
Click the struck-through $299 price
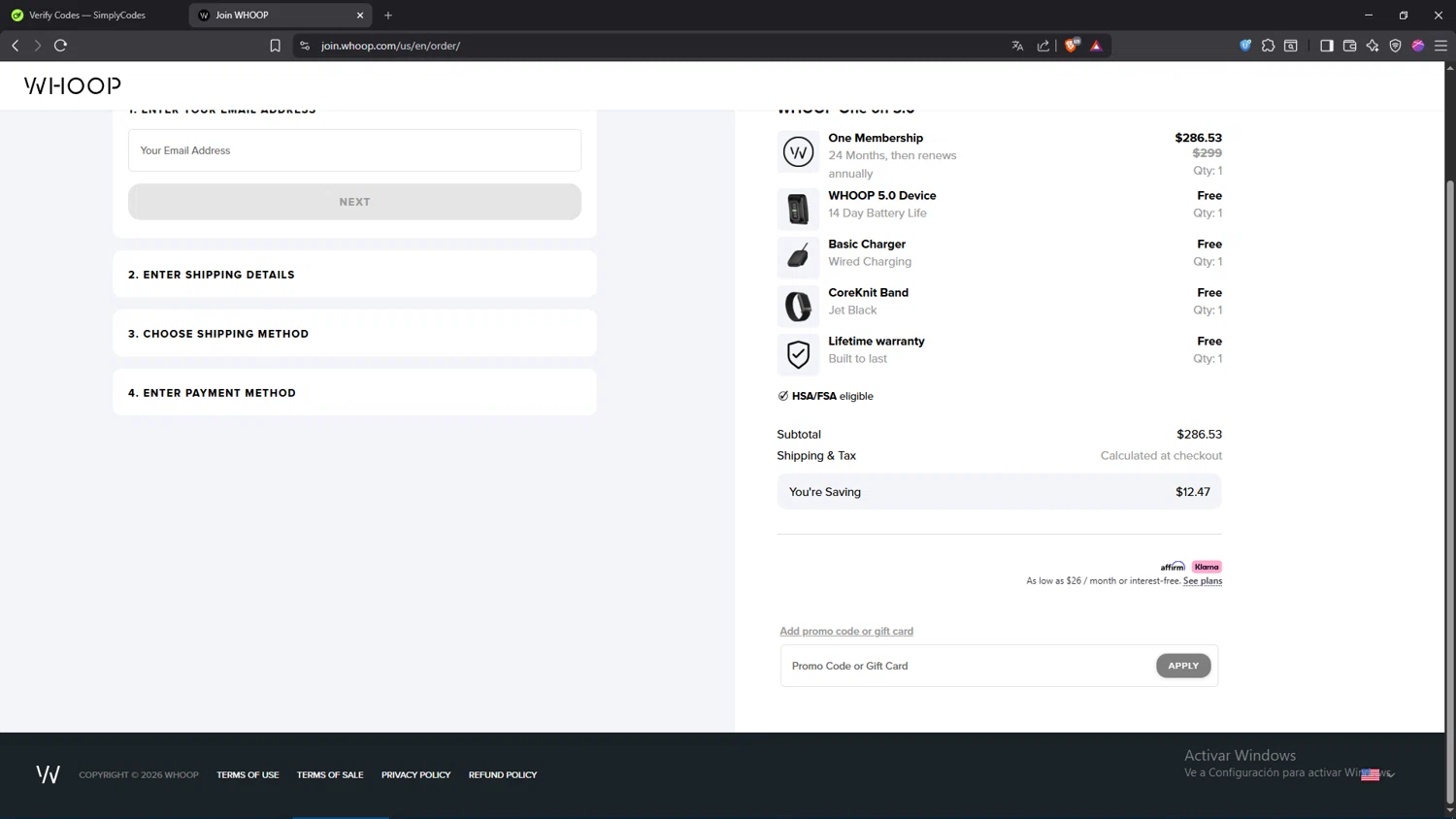click(x=1208, y=153)
